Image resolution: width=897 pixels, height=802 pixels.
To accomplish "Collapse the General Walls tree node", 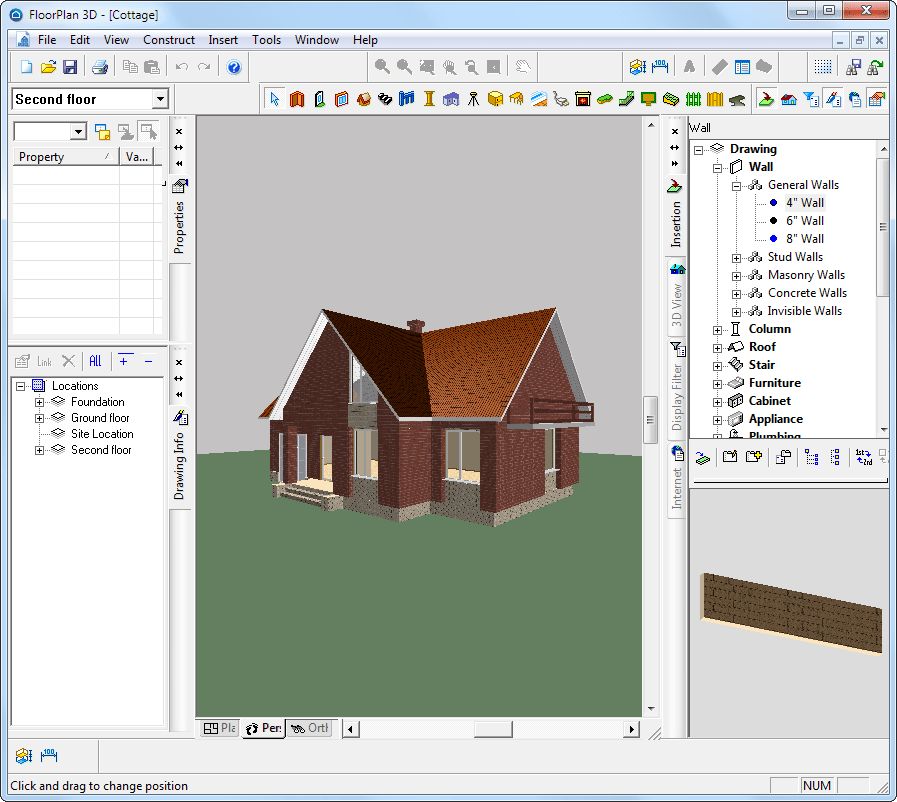I will click(x=736, y=186).
